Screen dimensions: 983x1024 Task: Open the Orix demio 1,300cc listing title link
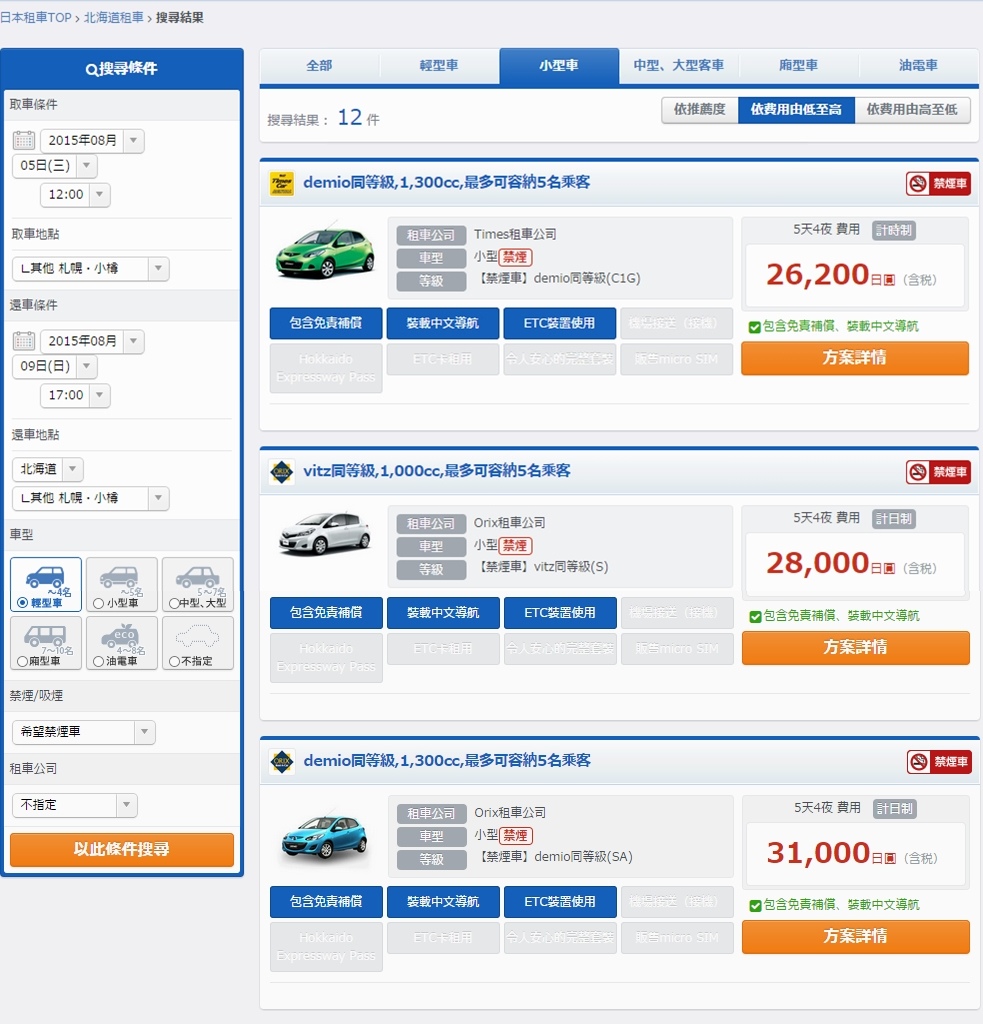447,761
